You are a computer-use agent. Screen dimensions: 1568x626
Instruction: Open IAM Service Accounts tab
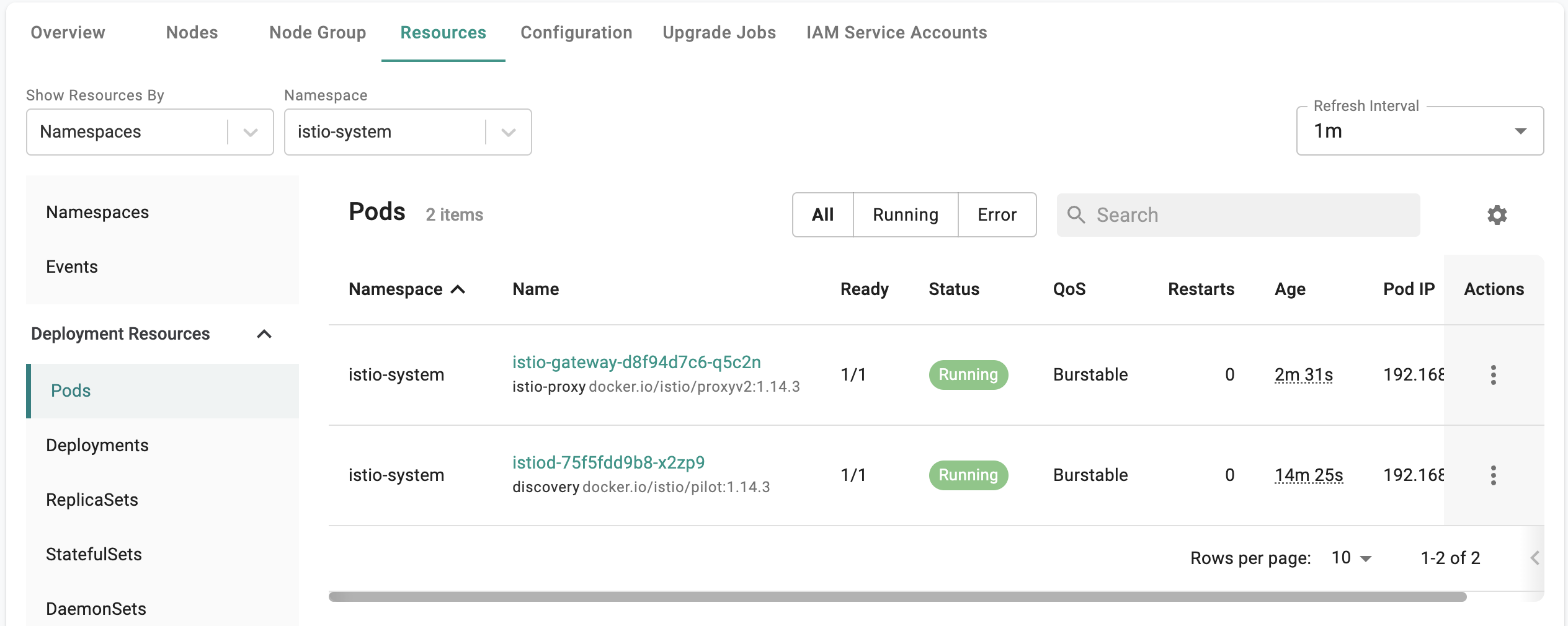[x=896, y=32]
